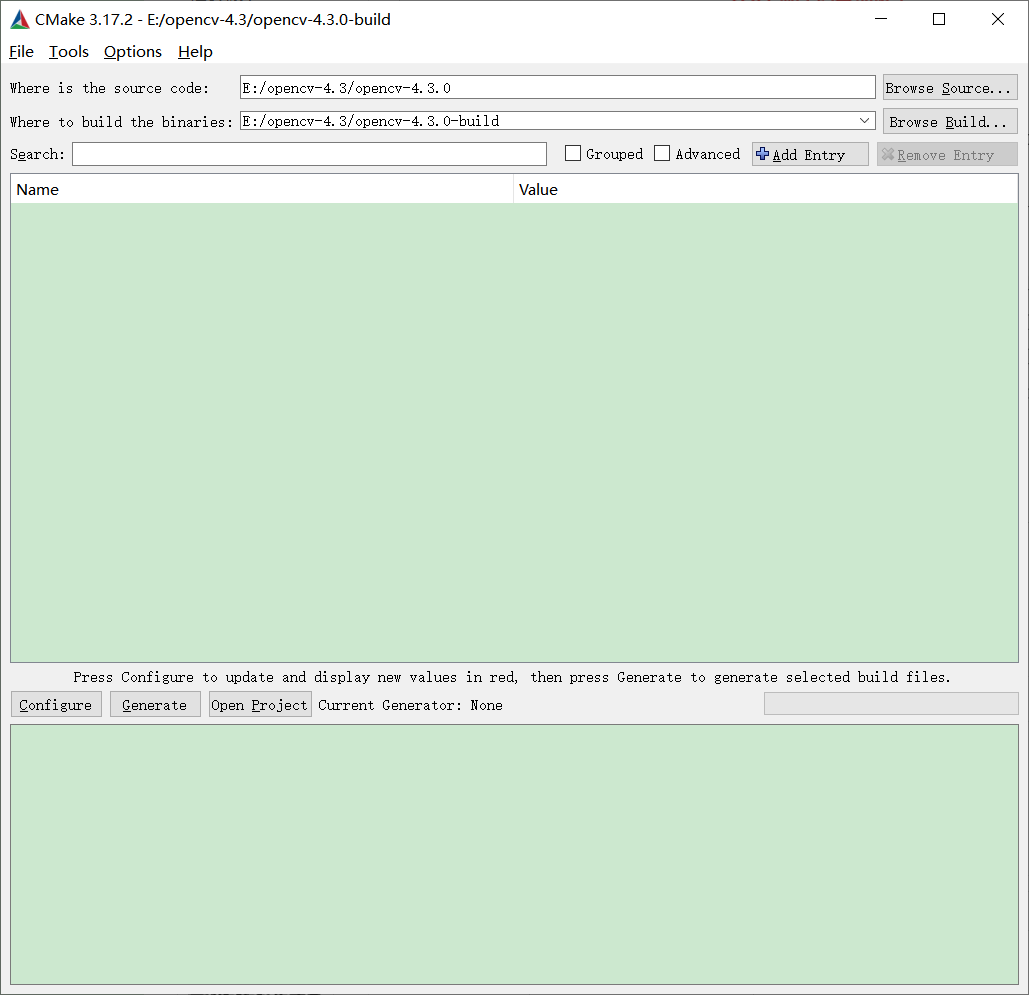Open the Help menu
1029x995 pixels.
click(194, 52)
